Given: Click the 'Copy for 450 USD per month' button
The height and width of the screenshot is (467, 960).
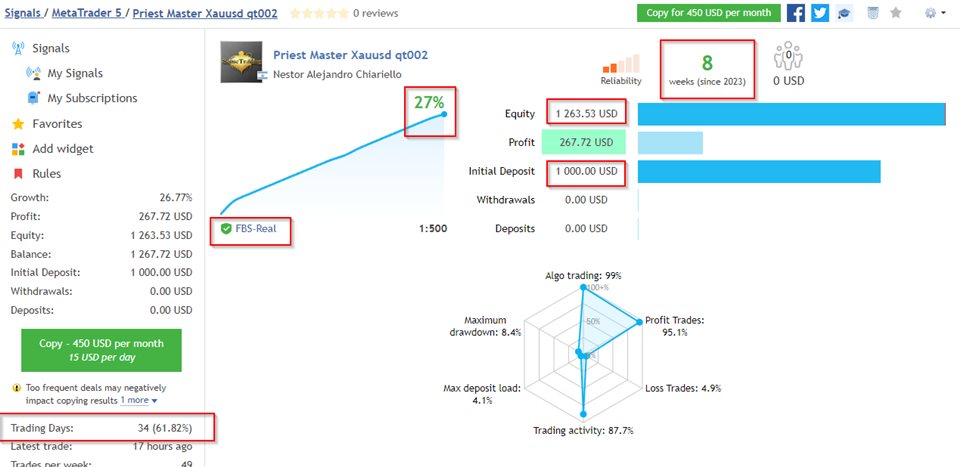Looking at the screenshot, I should coord(708,13).
